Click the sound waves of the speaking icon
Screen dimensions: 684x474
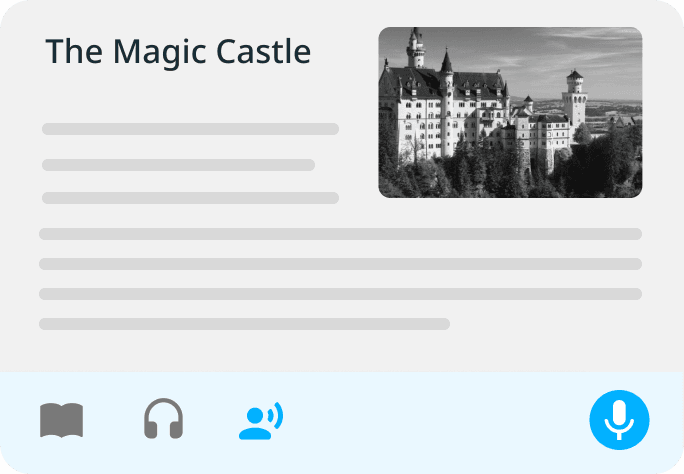pyautogui.click(x=276, y=415)
